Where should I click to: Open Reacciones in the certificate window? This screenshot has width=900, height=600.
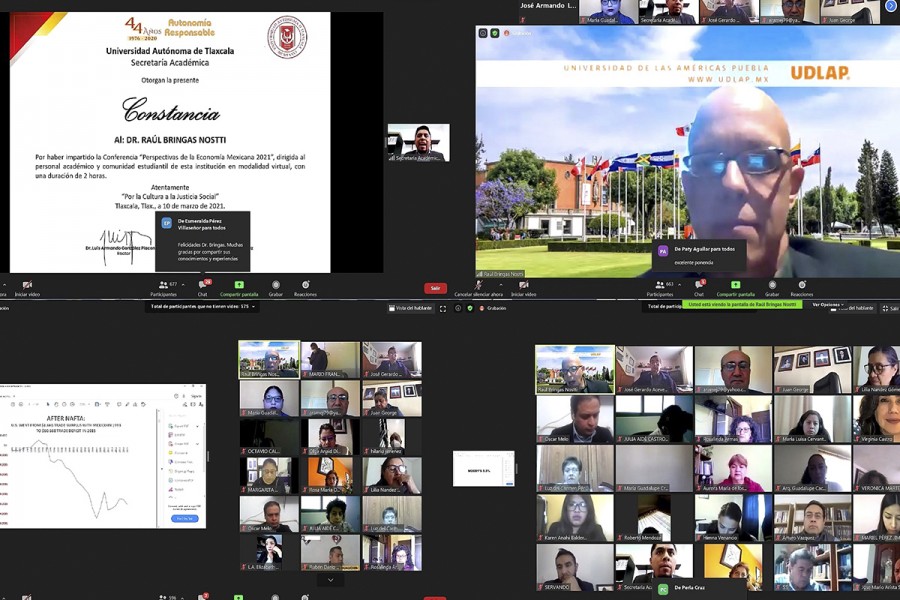tap(305, 288)
